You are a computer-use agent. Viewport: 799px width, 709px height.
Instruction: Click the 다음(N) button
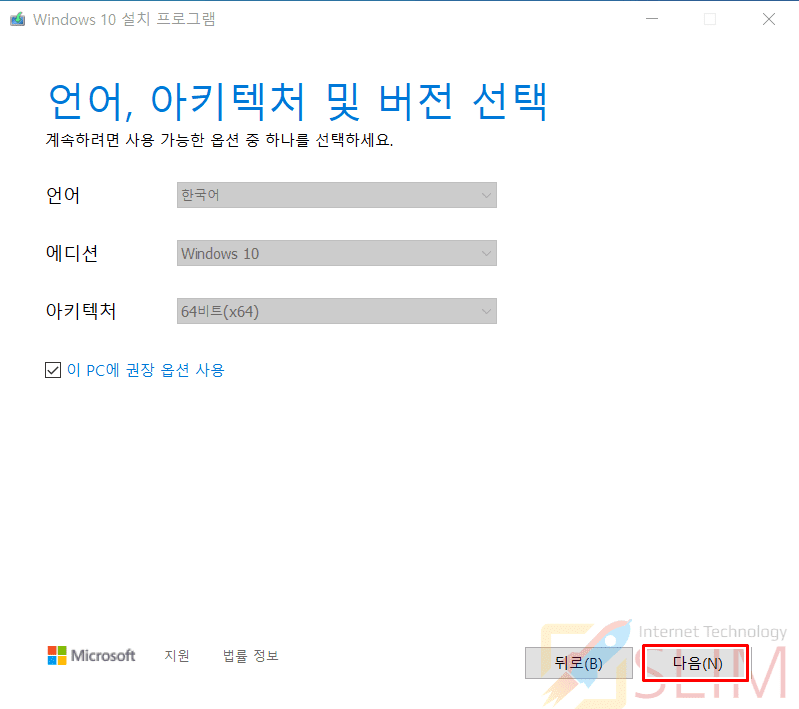point(697,663)
